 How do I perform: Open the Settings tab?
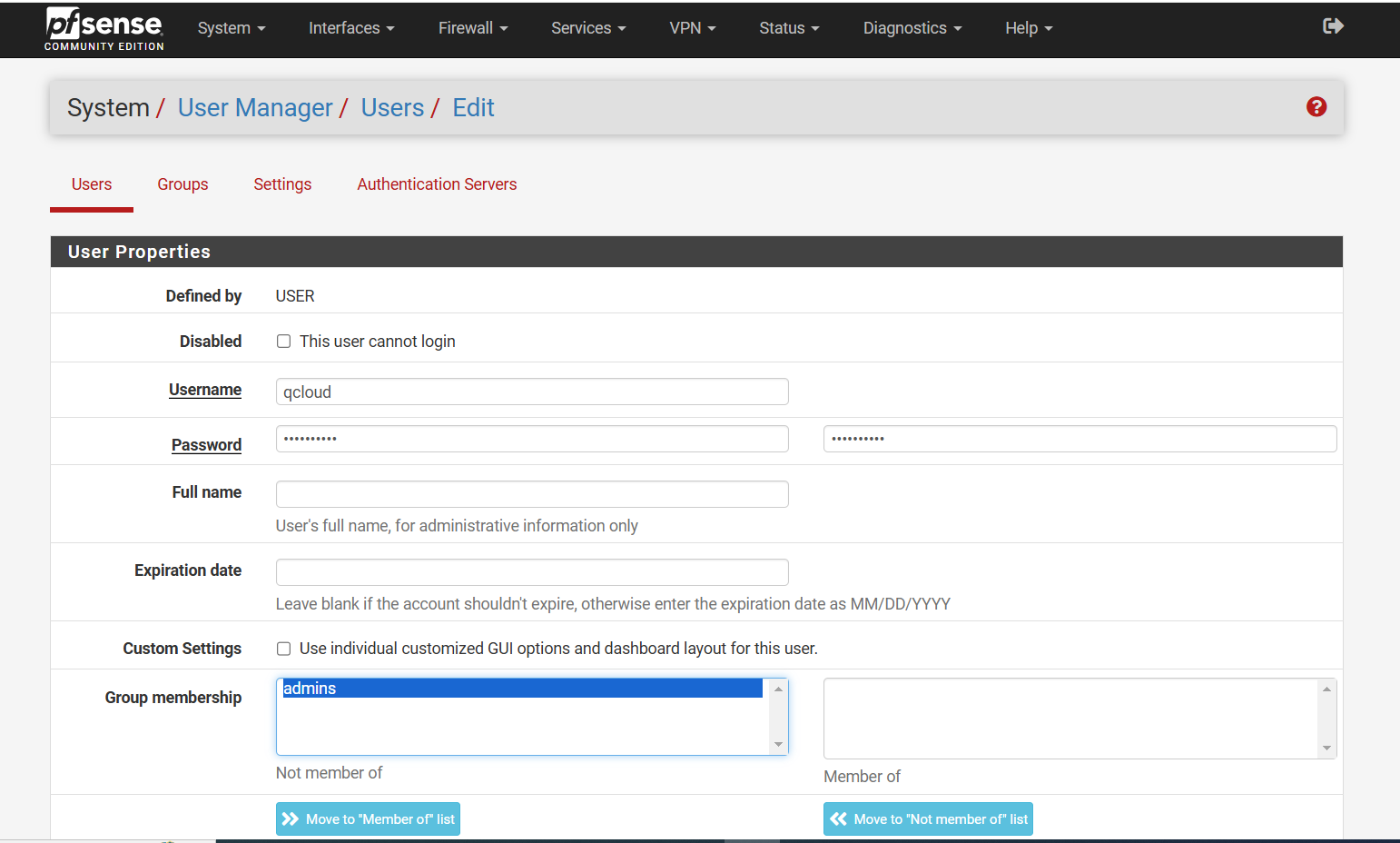click(x=282, y=184)
